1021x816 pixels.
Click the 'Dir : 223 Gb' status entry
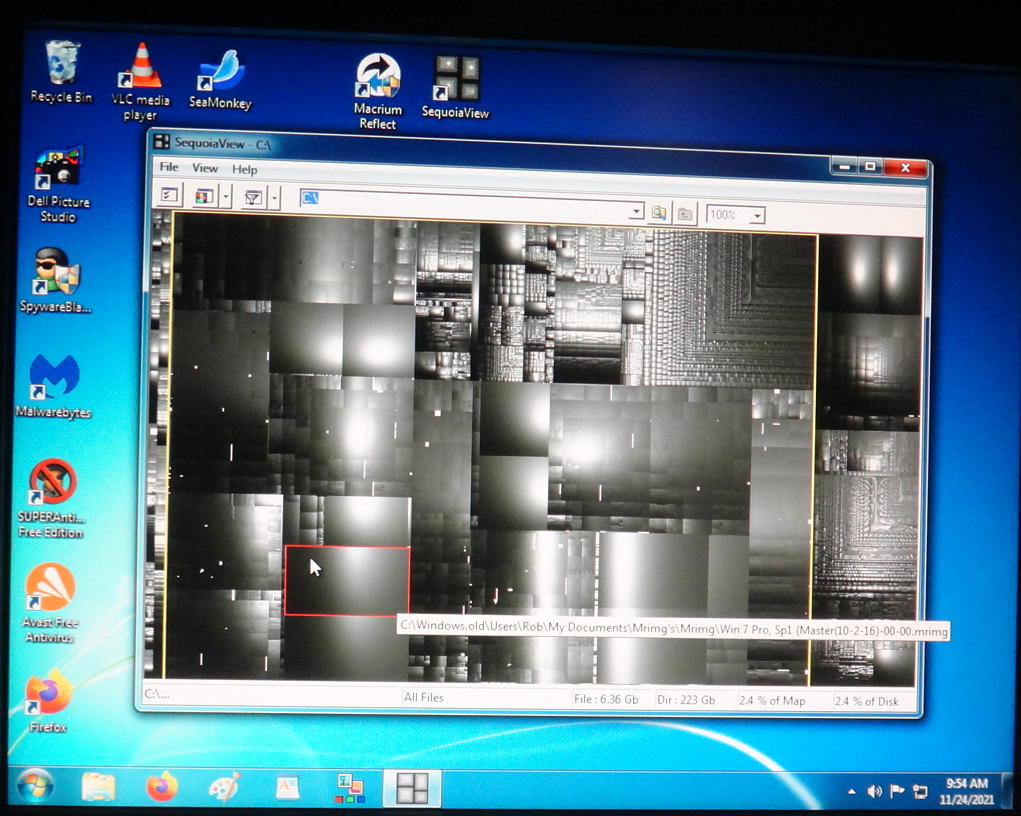pyautogui.click(x=686, y=700)
